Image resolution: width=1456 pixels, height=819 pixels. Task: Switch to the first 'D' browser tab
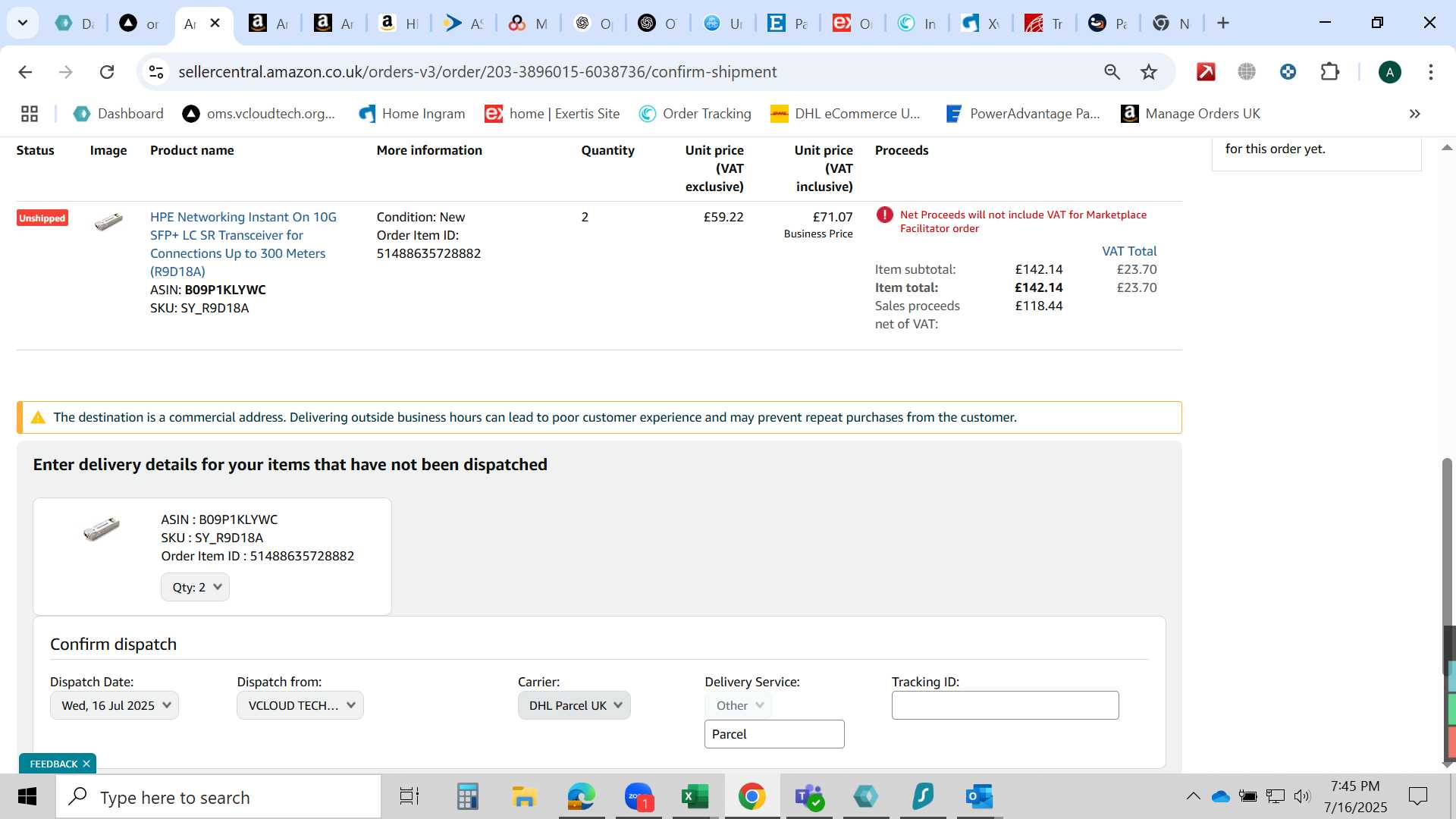click(76, 24)
